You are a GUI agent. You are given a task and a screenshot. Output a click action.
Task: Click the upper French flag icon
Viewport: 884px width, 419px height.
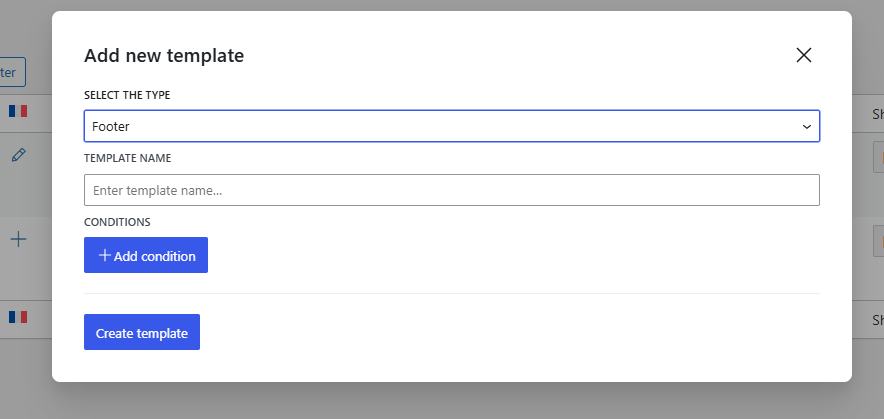18,111
